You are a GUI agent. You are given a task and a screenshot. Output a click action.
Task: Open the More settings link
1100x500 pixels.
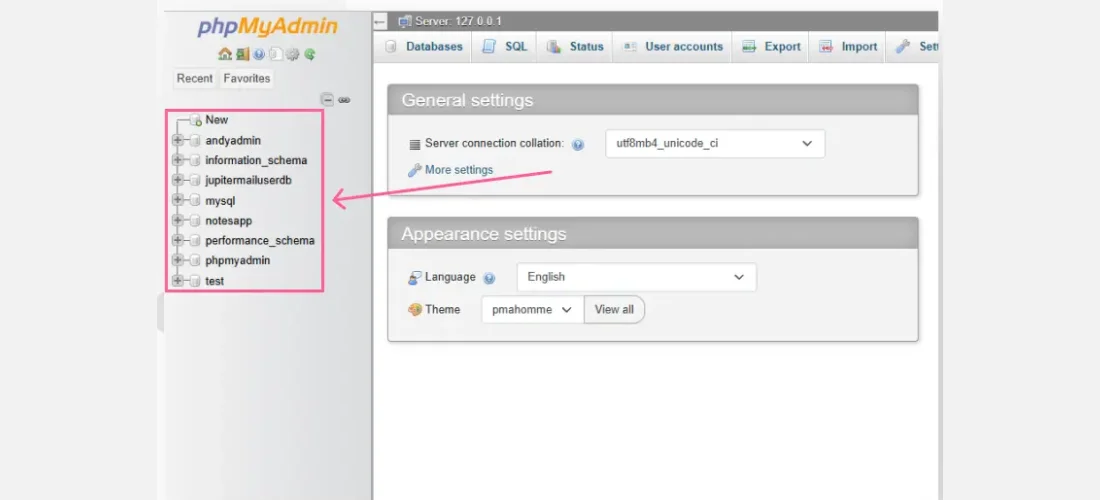tap(458, 170)
